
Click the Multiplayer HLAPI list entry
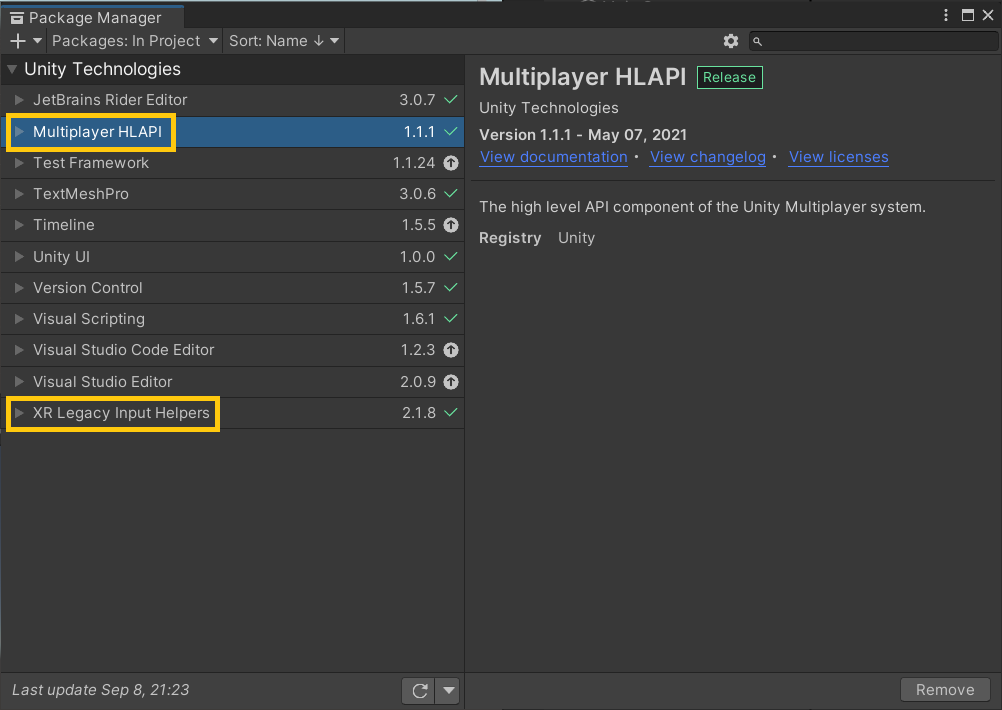(233, 132)
